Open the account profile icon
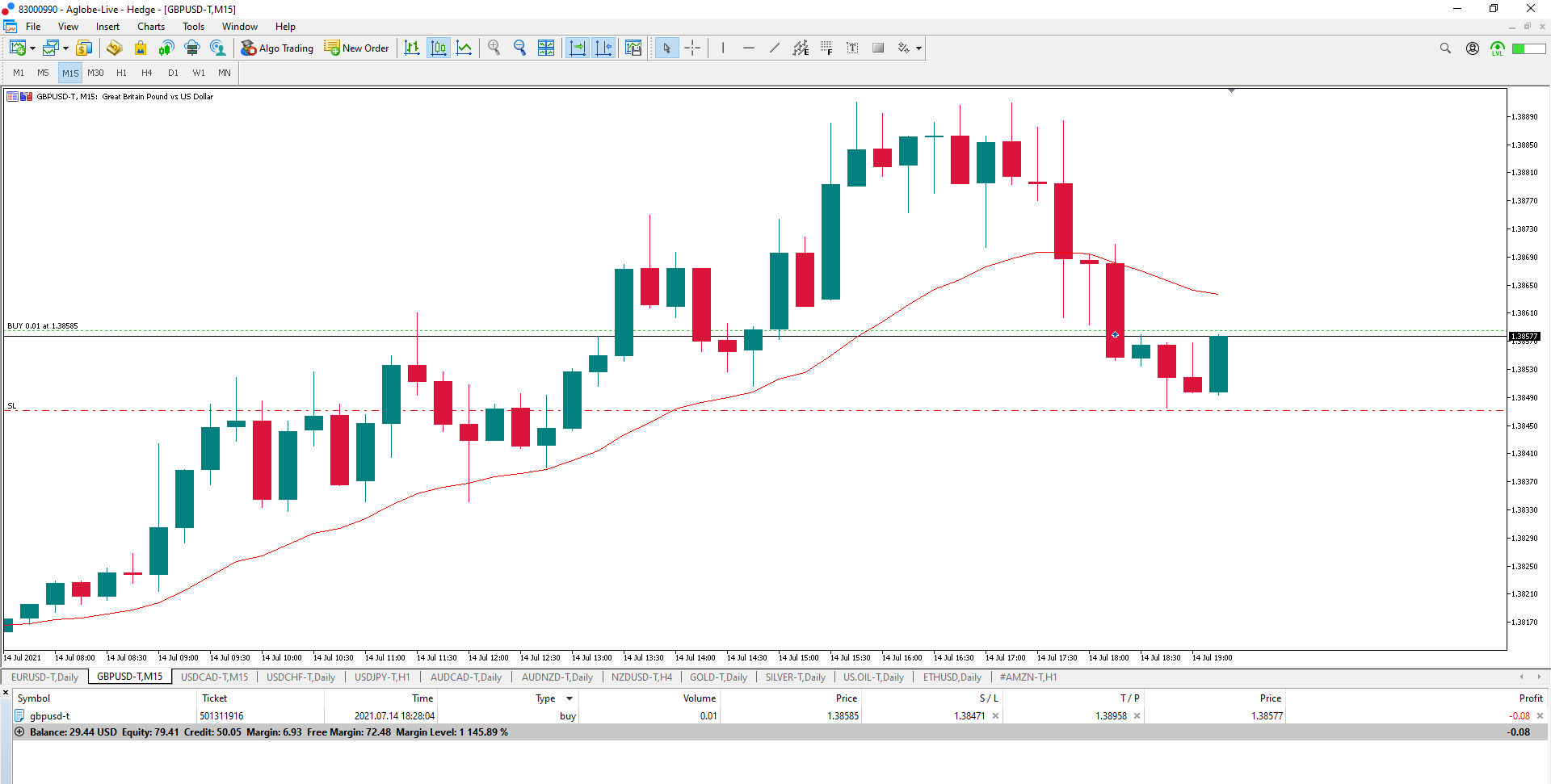 (1473, 48)
